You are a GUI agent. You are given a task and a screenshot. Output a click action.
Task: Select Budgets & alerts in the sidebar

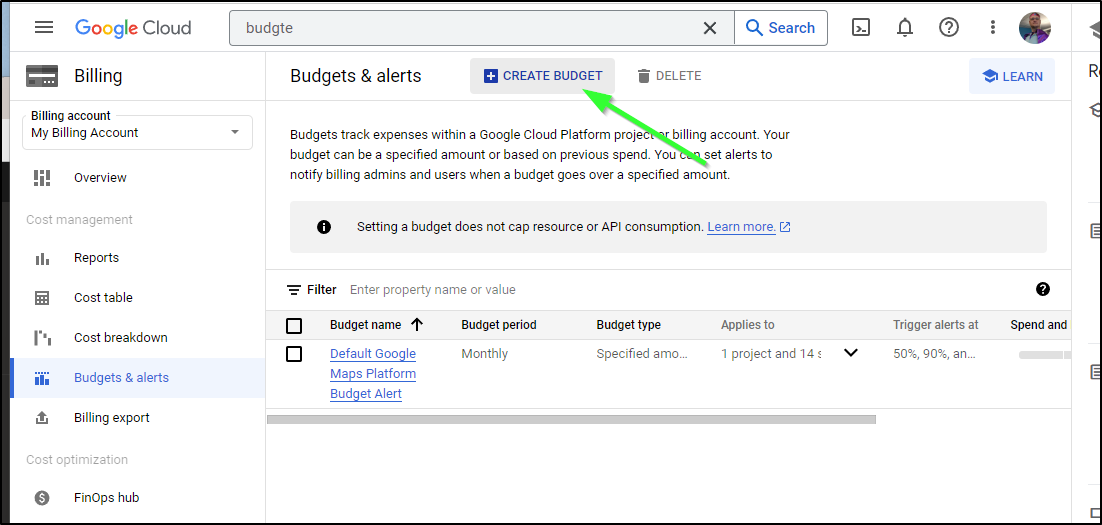click(138, 378)
